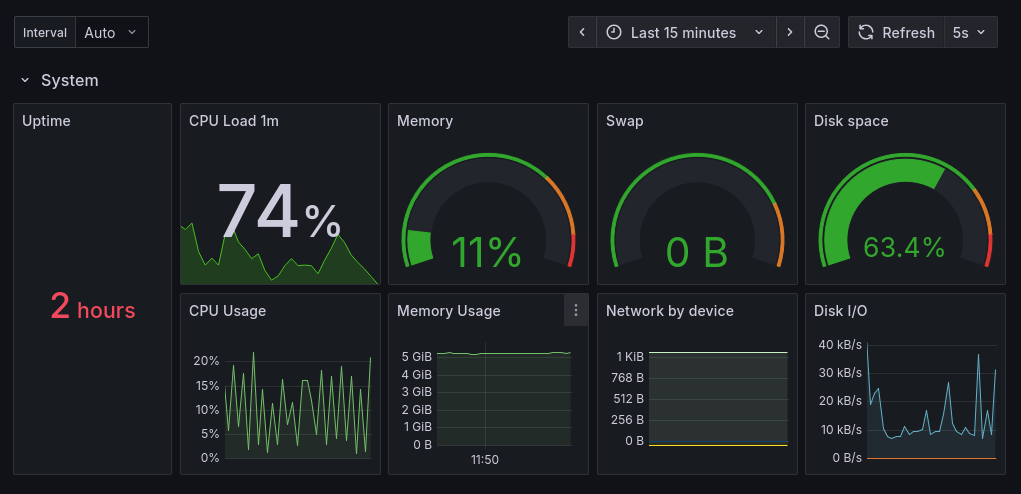
Task: Click the Network by device panel title
Action: point(670,311)
